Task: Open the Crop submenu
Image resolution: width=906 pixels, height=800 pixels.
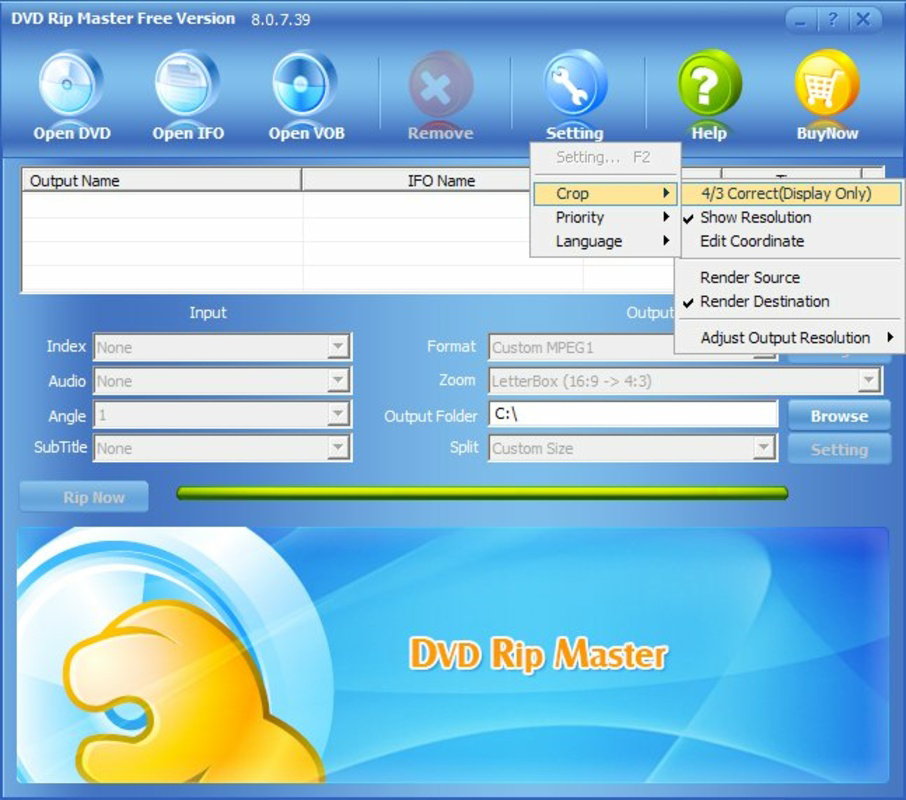Action: [605, 194]
